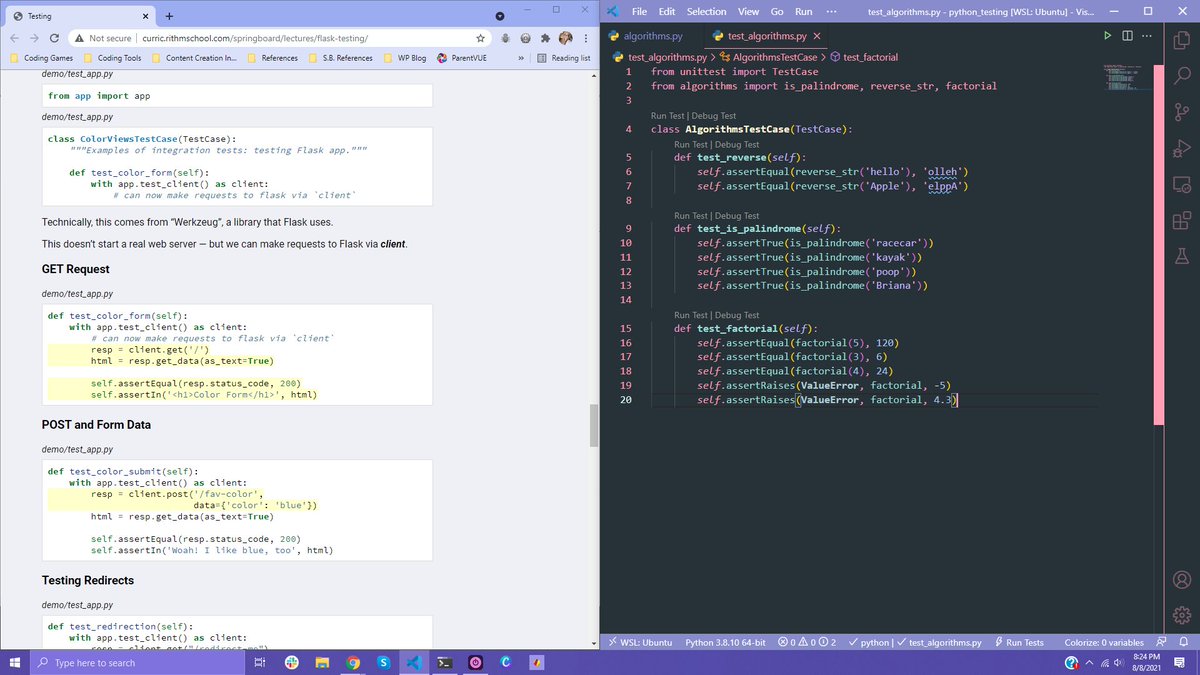1200x675 pixels.
Task: Open the Coding Tools bookmark folder
Action: pyautogui.click(x=112, y=58)
